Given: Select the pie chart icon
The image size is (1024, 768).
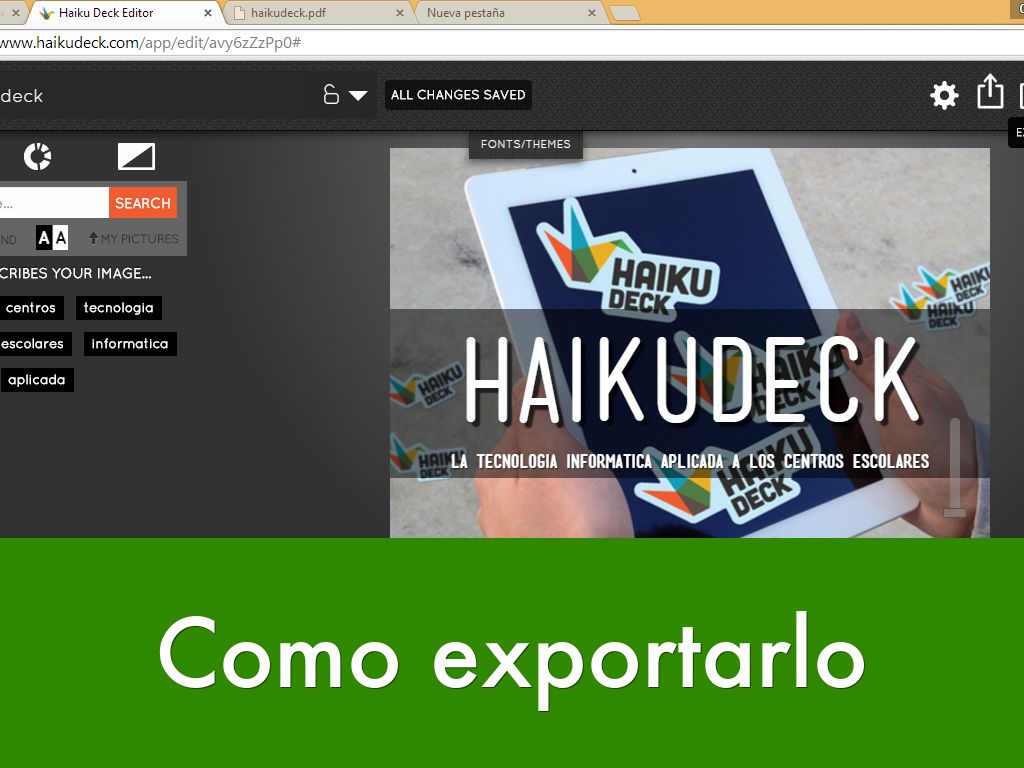Looking at the screenshot, I should tap(38, 156).
